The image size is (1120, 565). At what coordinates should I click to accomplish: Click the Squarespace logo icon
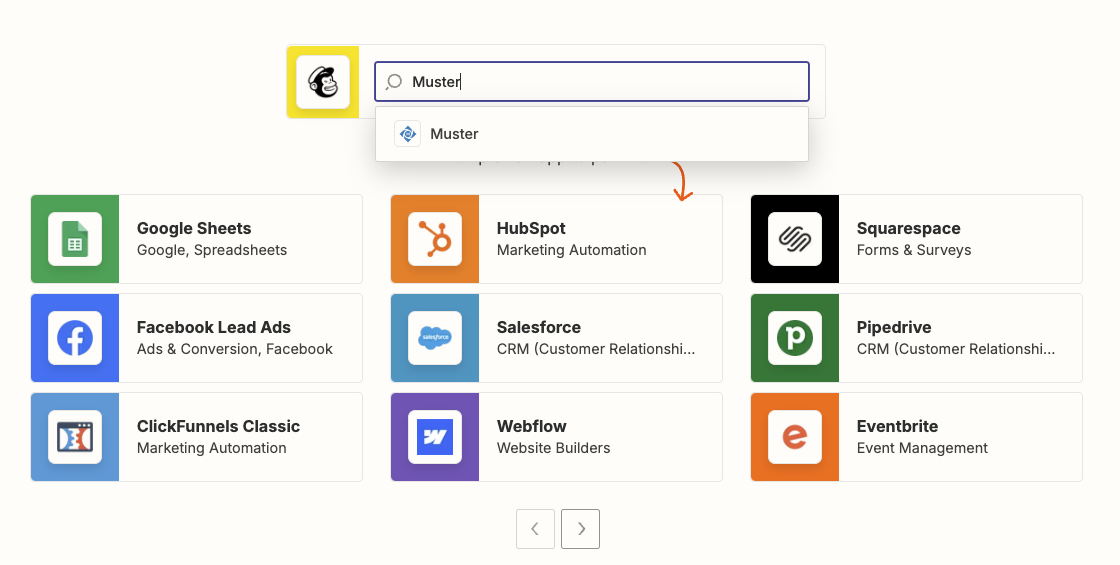coord(795,239)
